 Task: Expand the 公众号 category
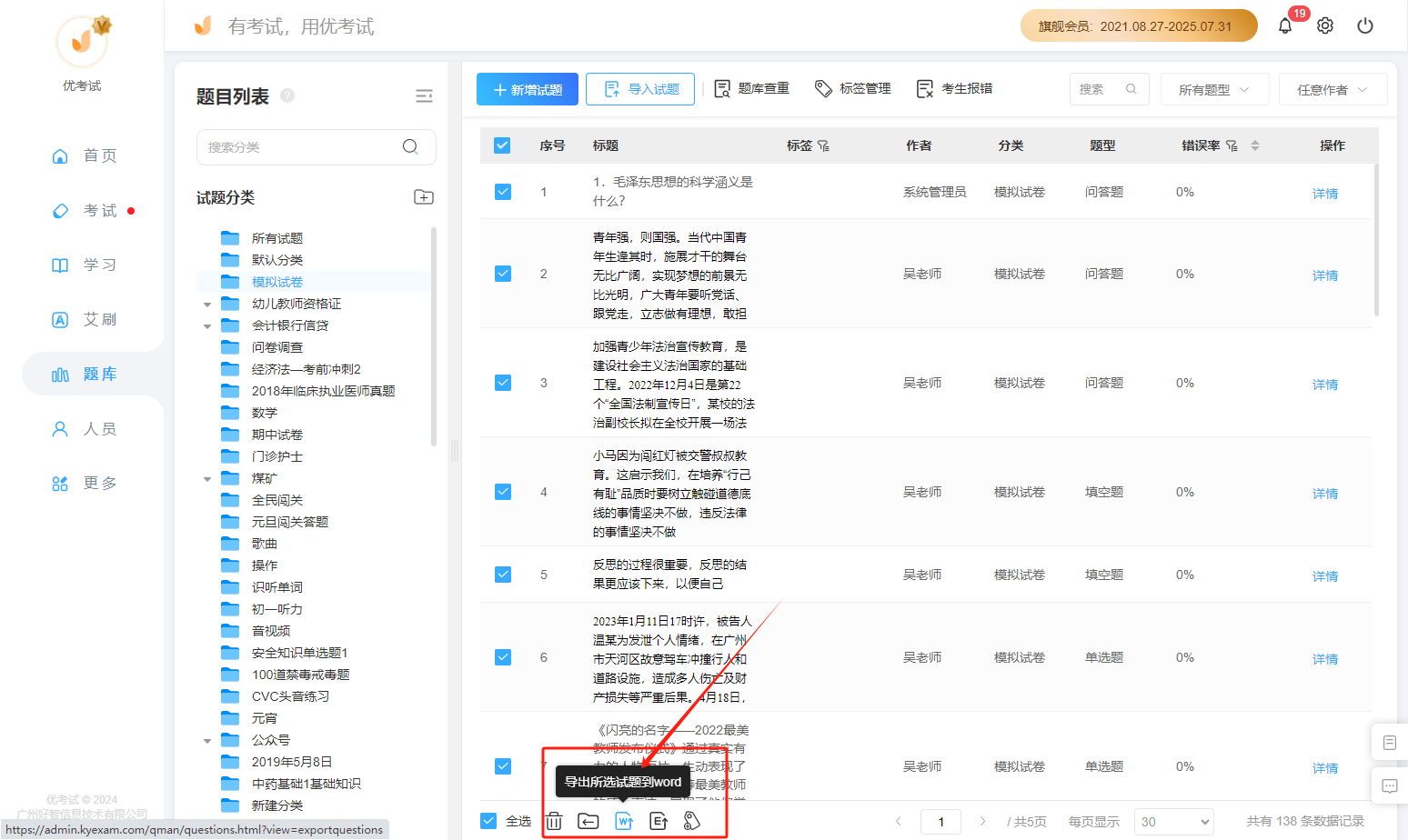pyautogui.click(x=207, y=741)
